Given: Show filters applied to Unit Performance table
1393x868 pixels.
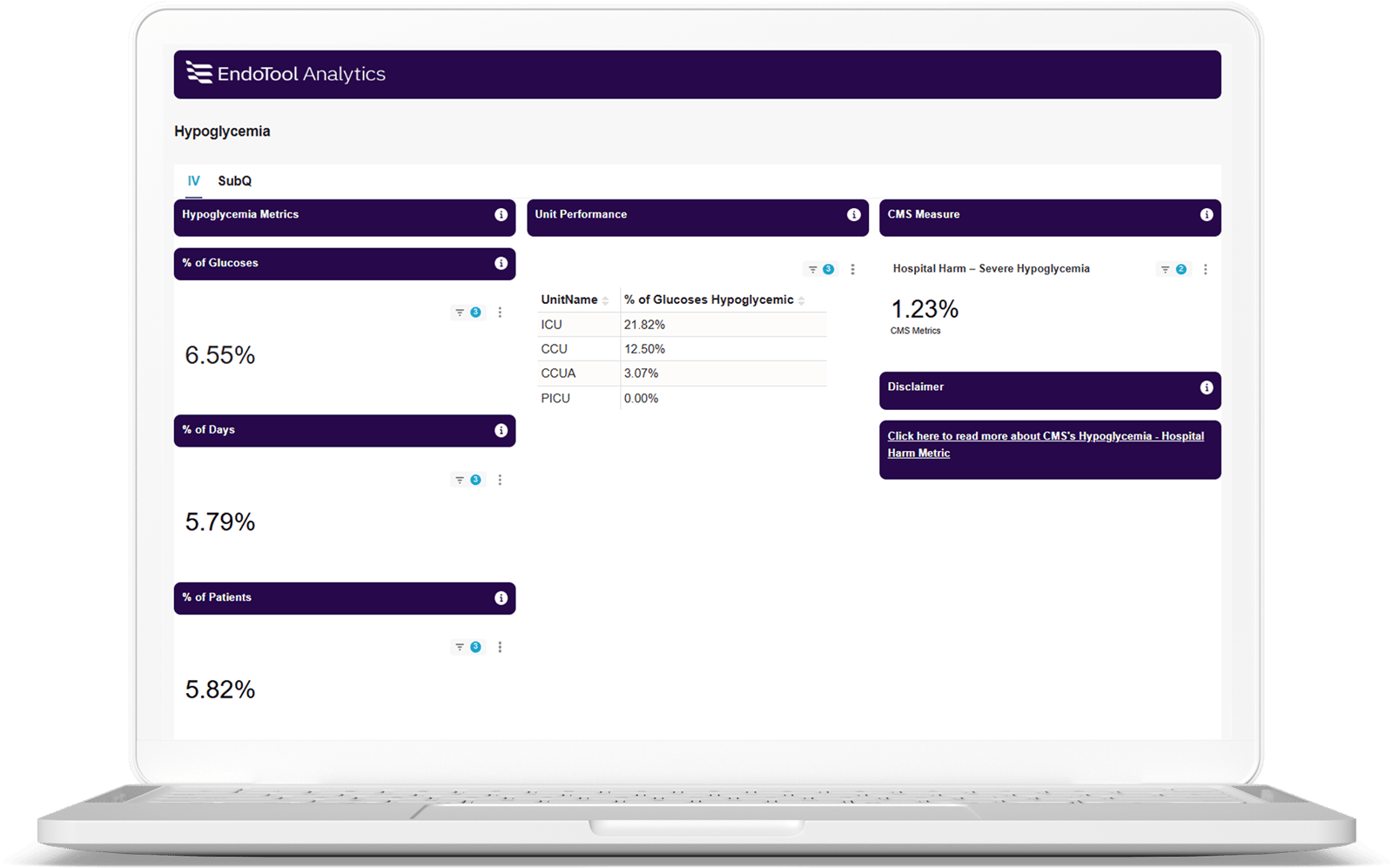Looking at the screenshot, I should [x=820, y=270].
